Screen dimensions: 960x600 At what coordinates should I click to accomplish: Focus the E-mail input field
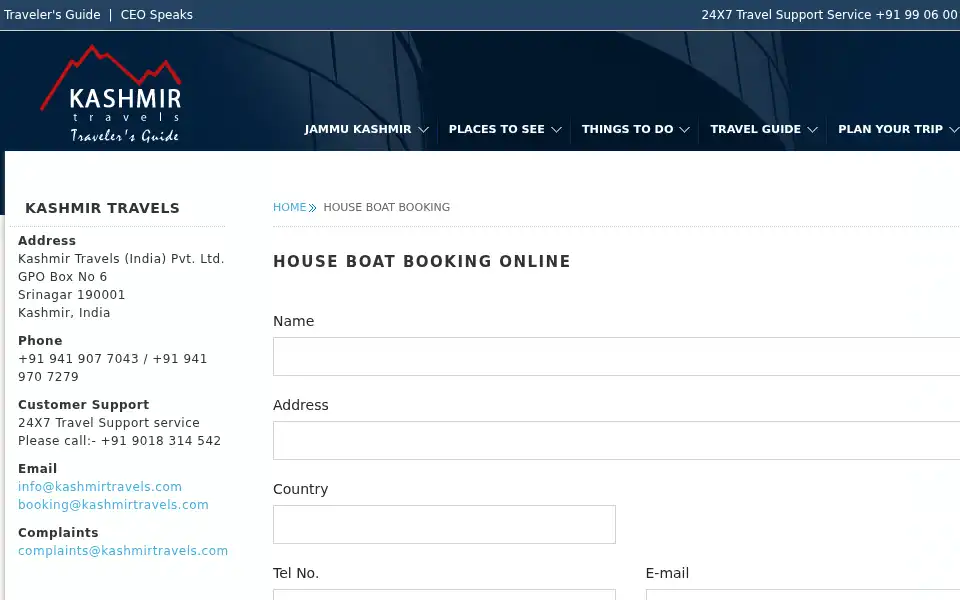(x=803, y=594)
